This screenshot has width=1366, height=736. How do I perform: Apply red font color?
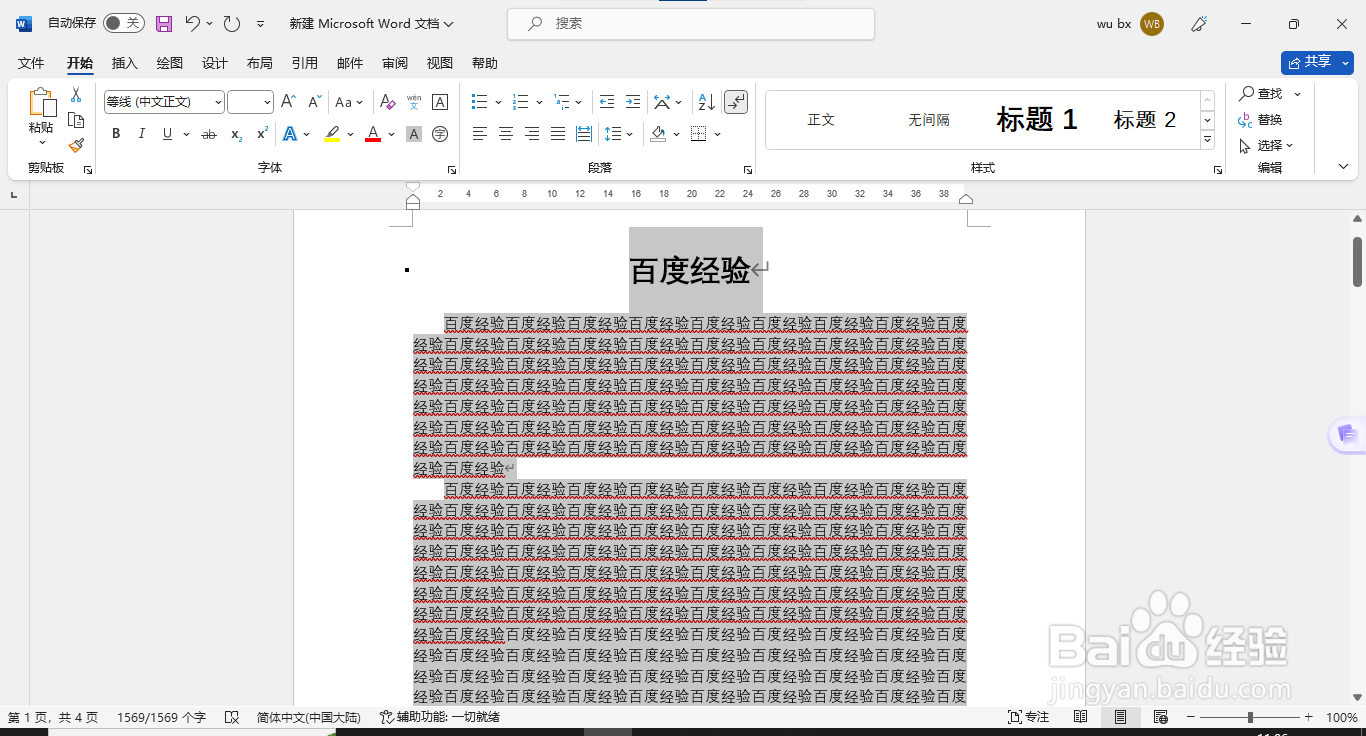click(x=373, y=134)
